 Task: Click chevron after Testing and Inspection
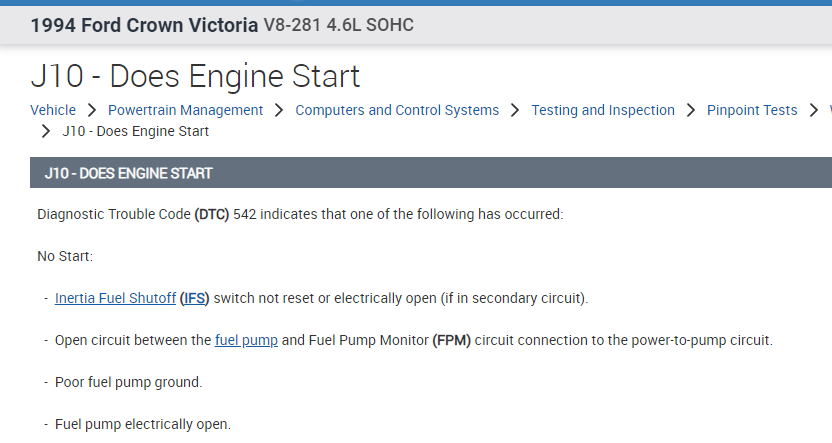[x=691, y=110]
